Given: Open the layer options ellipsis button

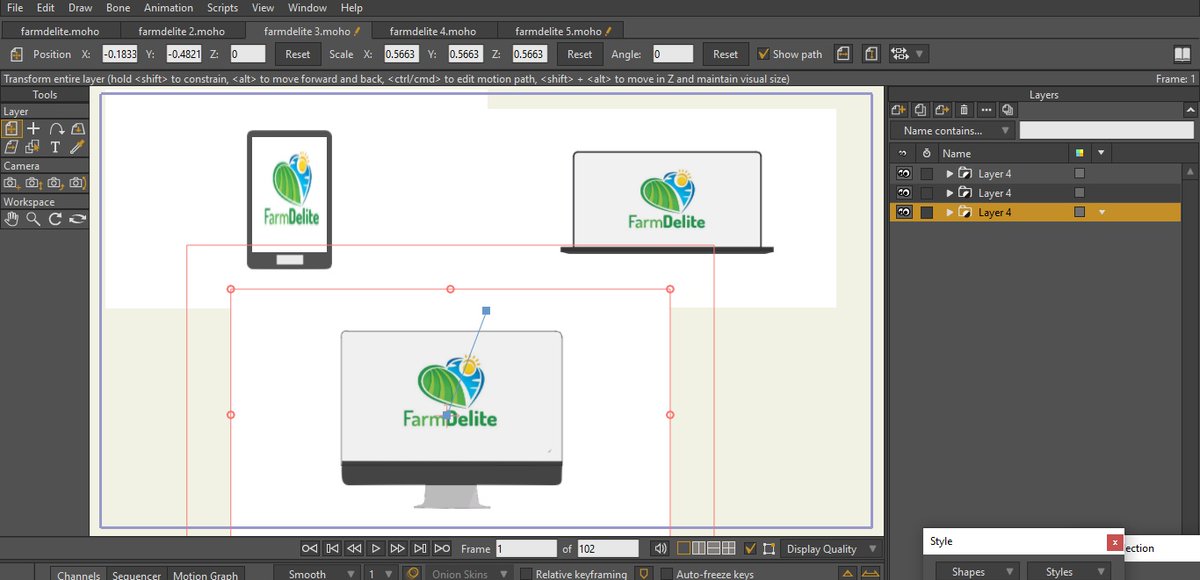Looking at the screenshot, I should (x=986, y=110).
